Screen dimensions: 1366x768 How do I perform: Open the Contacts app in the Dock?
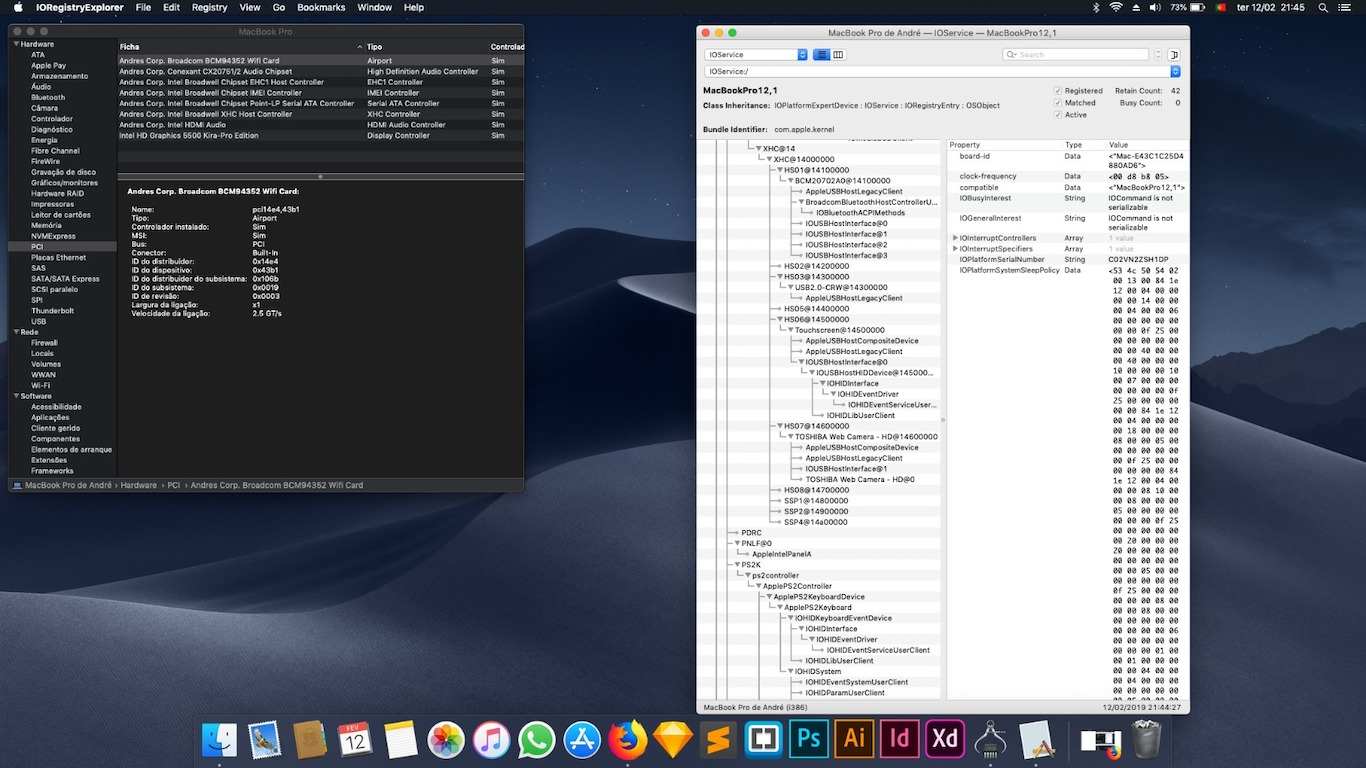pyautogui.click(x=310, y=740)
